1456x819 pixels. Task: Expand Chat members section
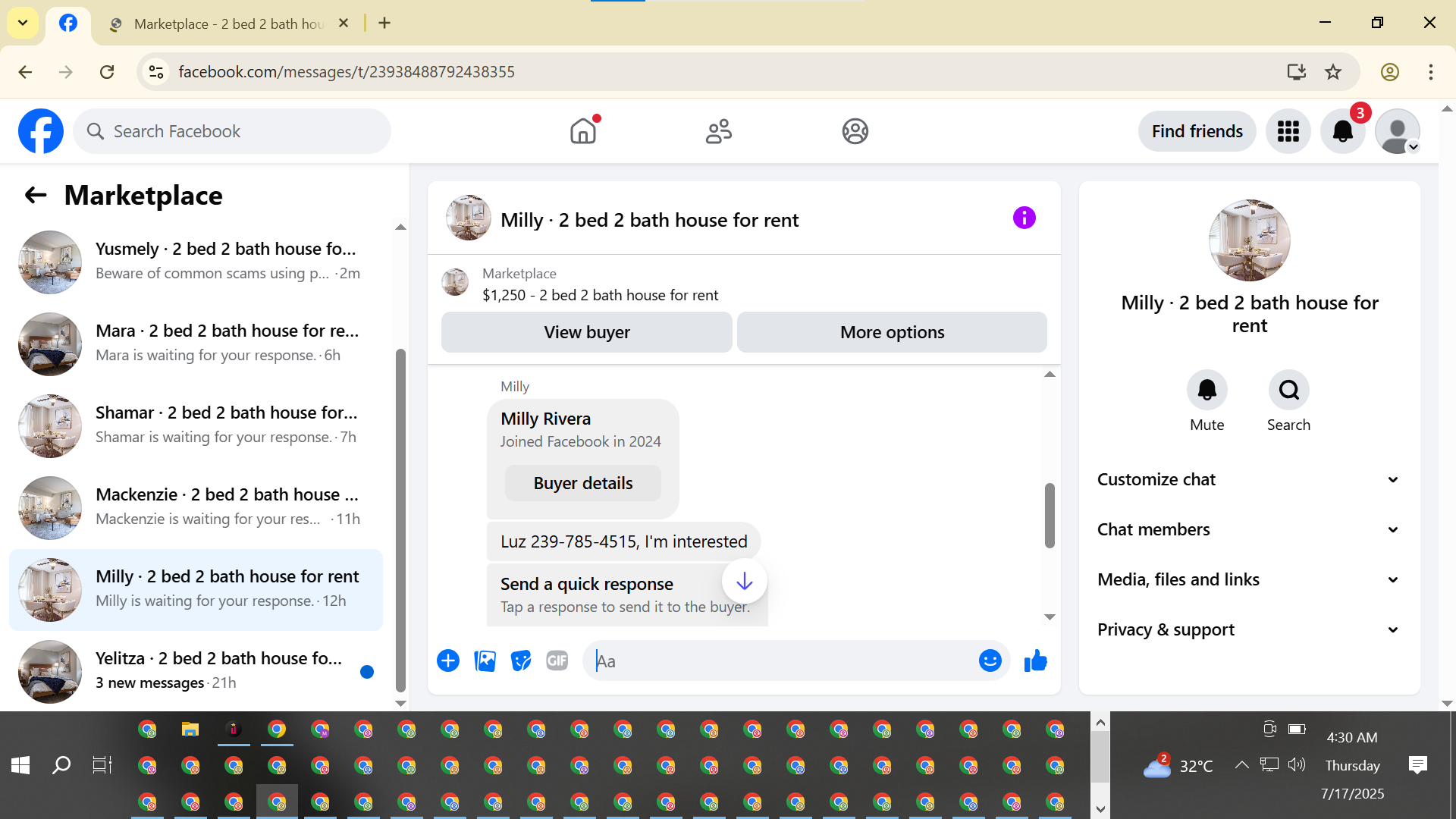[1249, 529]
